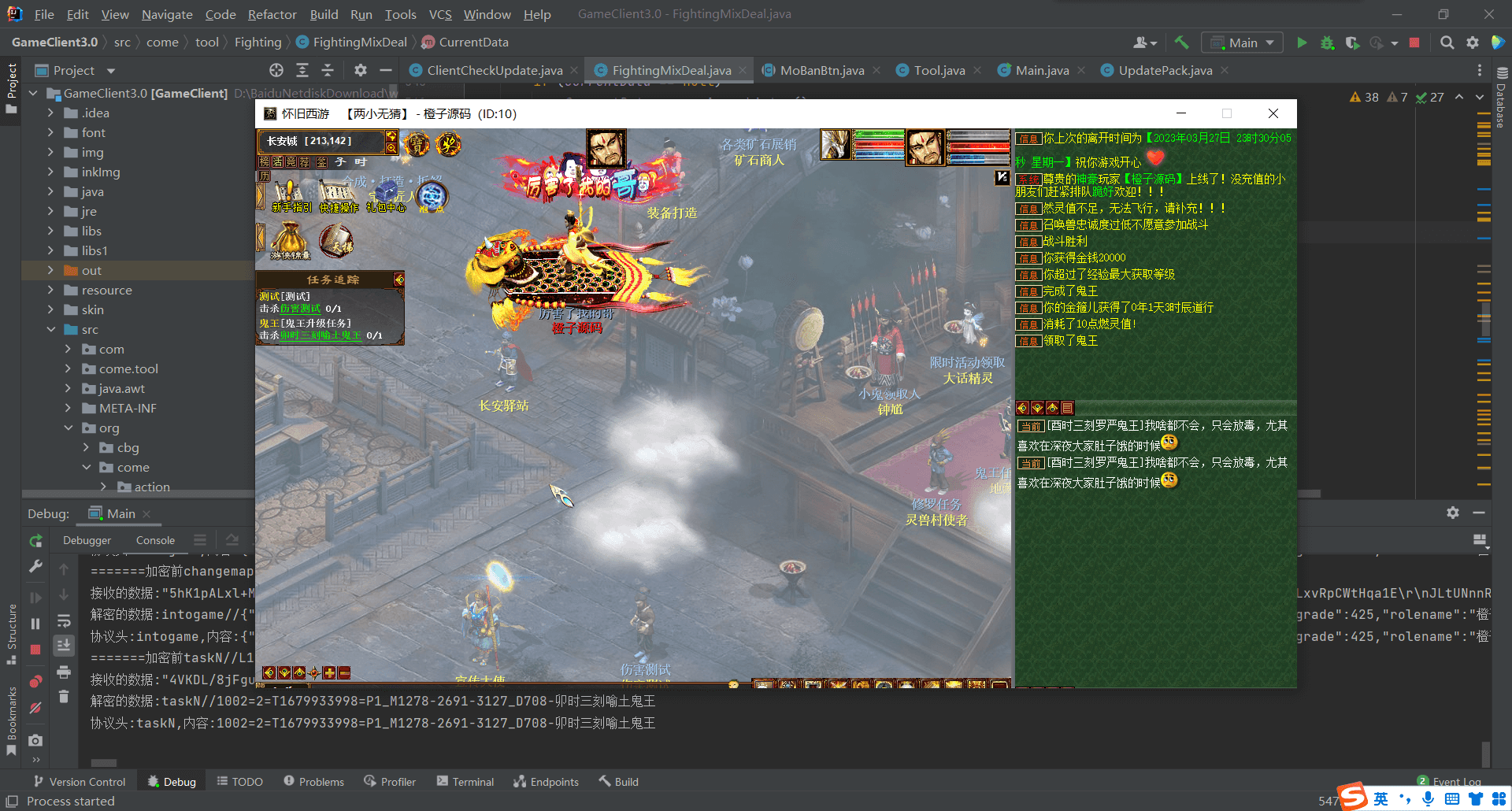The image size is (1512, 811).
Task: Click the Rerun Main icon in debug panel
Action: [x=35, y=541]
